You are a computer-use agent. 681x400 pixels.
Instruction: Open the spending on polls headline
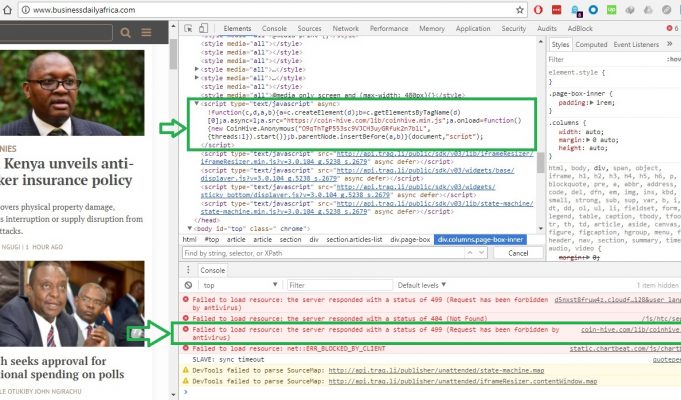coord(62,367)
